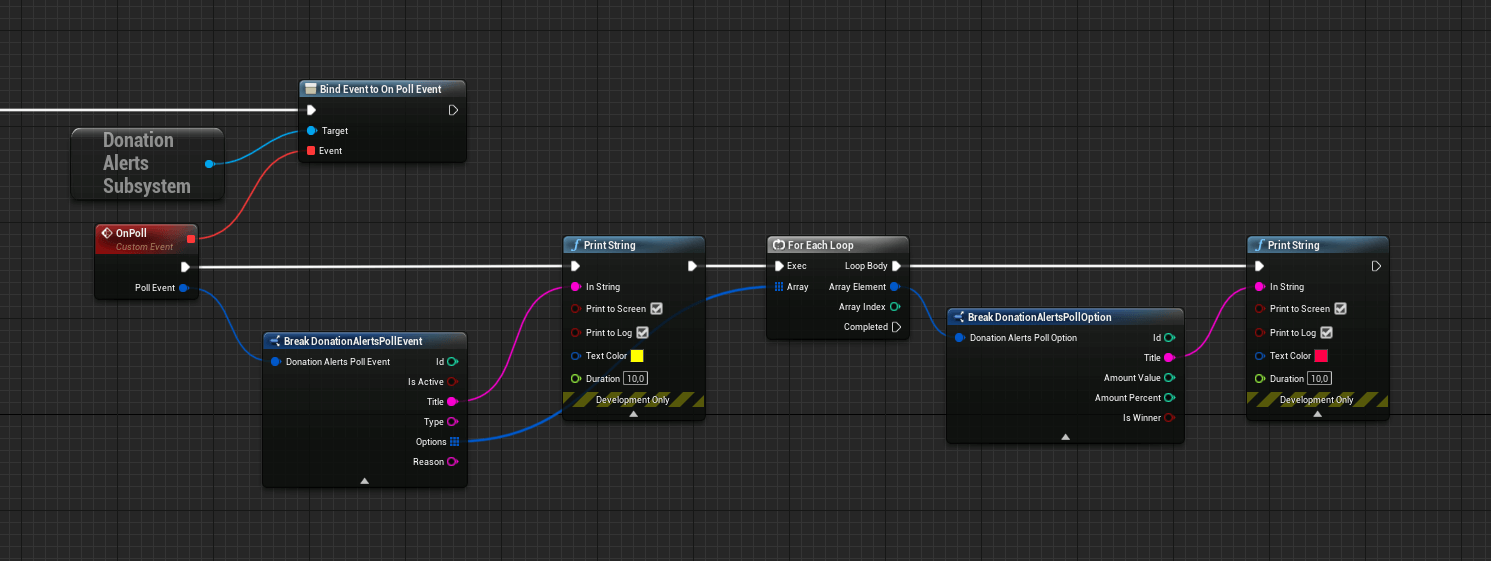Click the Array Index output pin
The width and height of the screenshot is (1491, 561).
coord(895,307)
